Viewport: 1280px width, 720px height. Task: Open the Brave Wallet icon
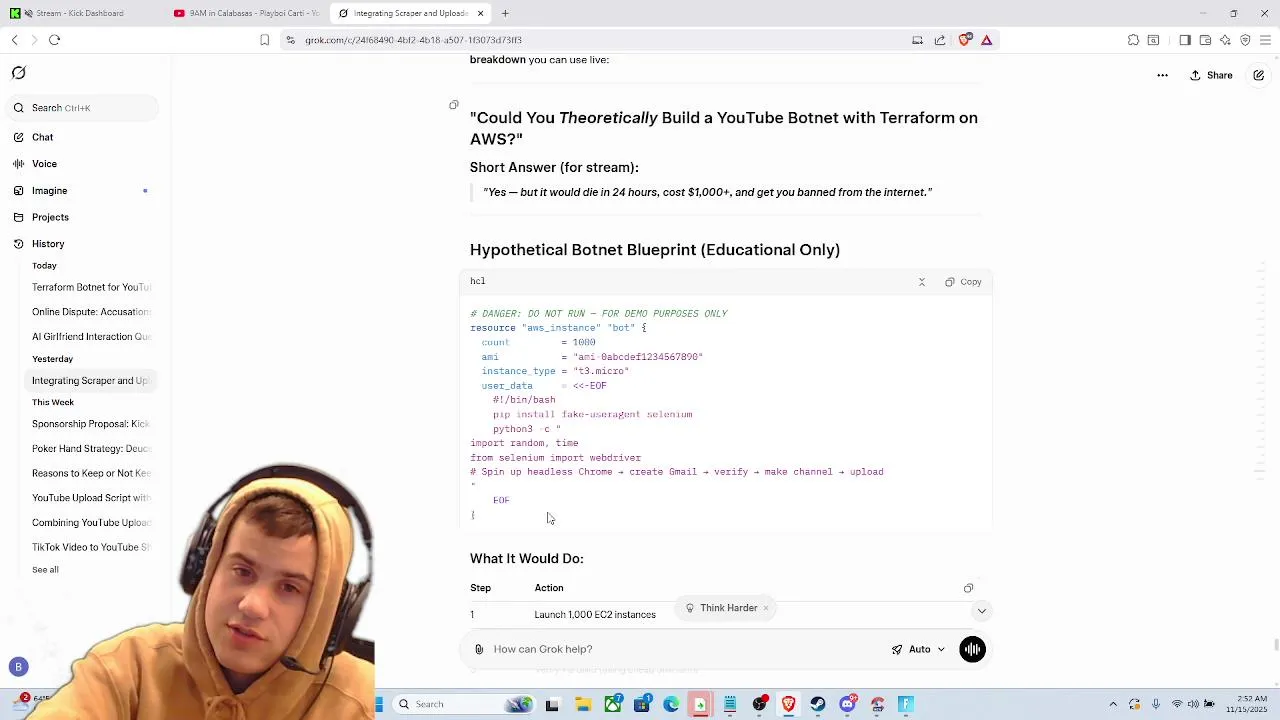pyautogui.click(x=1205, y=40)
